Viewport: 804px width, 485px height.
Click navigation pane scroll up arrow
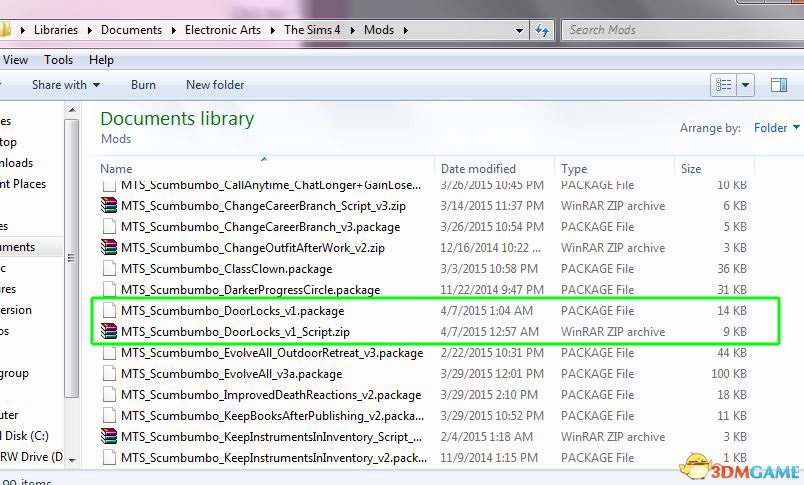72,110
